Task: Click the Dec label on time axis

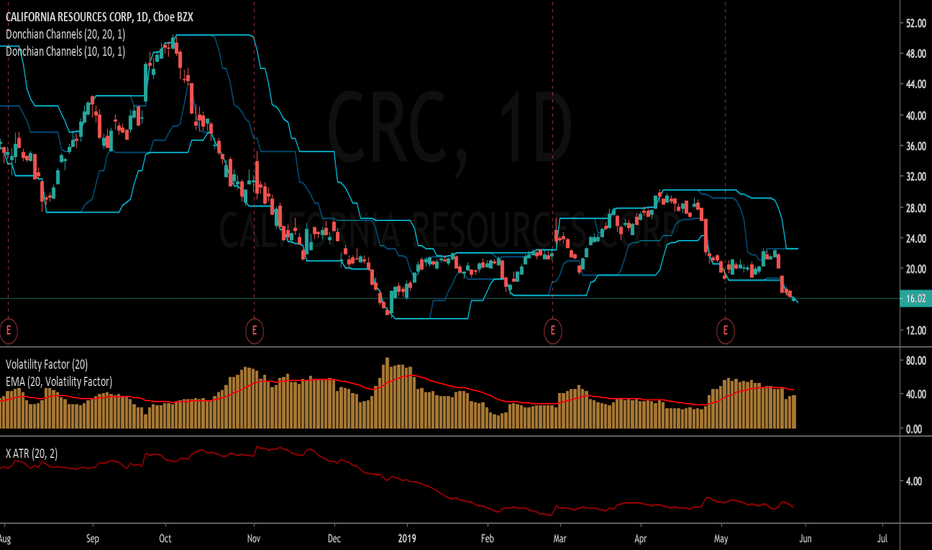Action: [334, 539]
